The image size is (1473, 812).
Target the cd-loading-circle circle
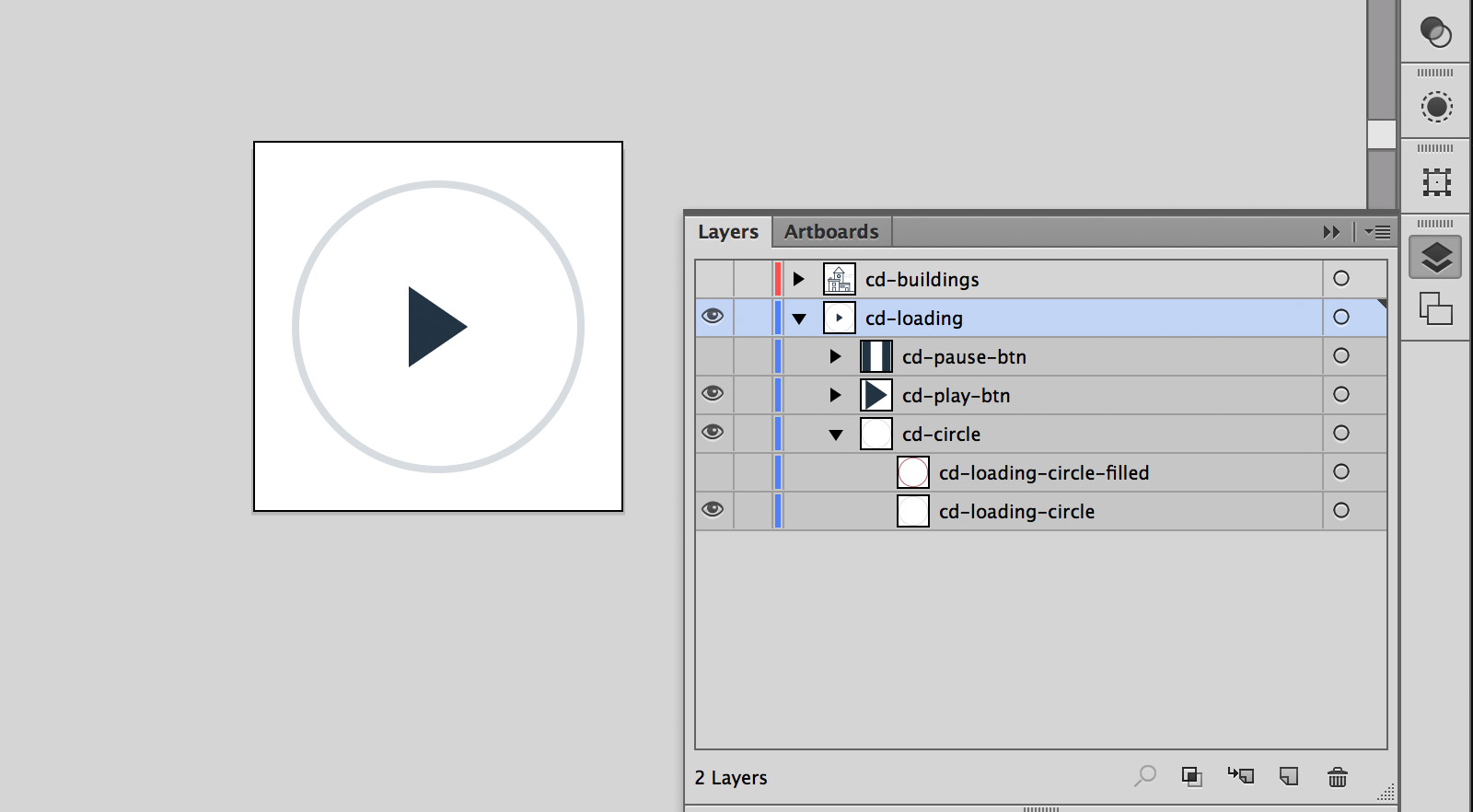(1341, 510)
